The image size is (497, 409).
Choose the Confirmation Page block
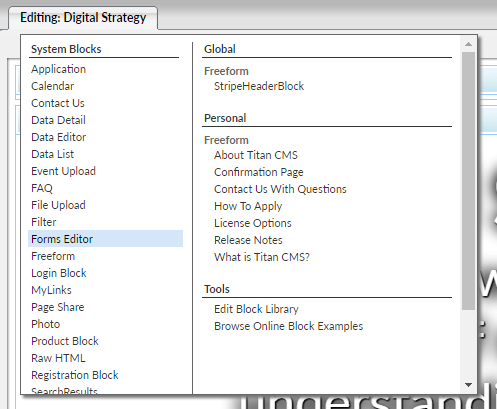259,172
